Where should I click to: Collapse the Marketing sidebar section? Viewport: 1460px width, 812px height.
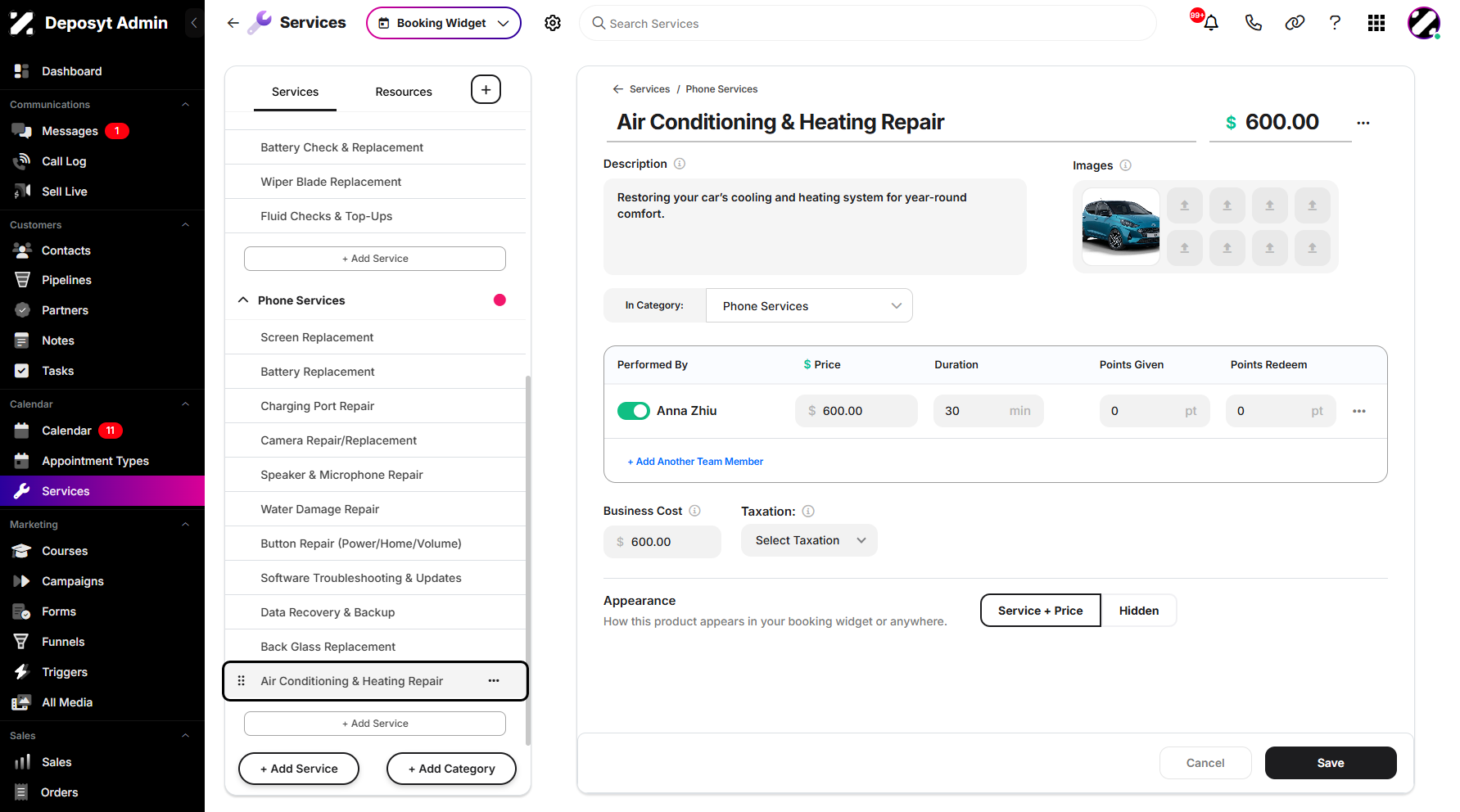(x=185, y=525)
